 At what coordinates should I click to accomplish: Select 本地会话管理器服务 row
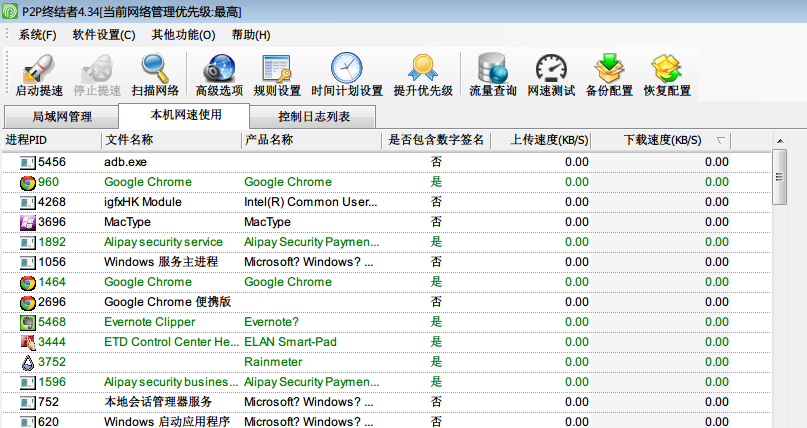tap(387, 402)
